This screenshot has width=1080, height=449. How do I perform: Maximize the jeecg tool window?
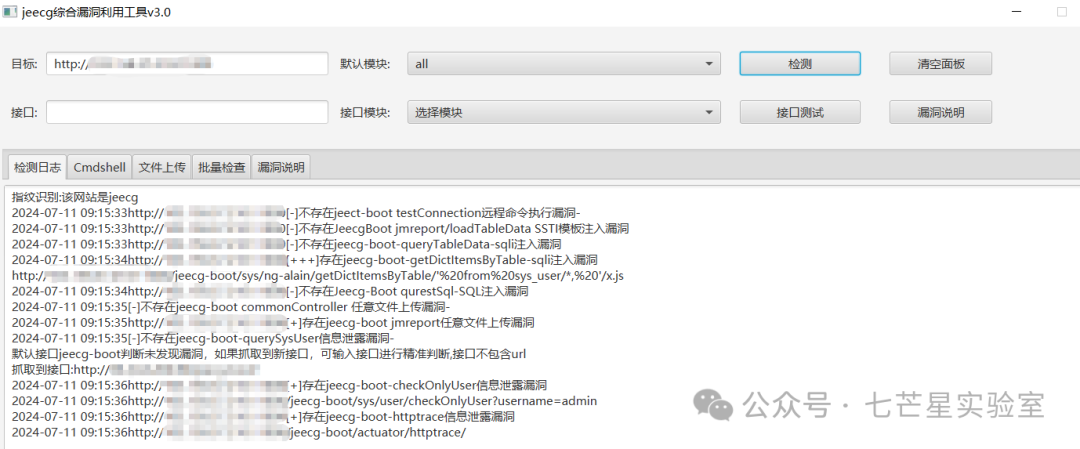[x=1061, y=12]
